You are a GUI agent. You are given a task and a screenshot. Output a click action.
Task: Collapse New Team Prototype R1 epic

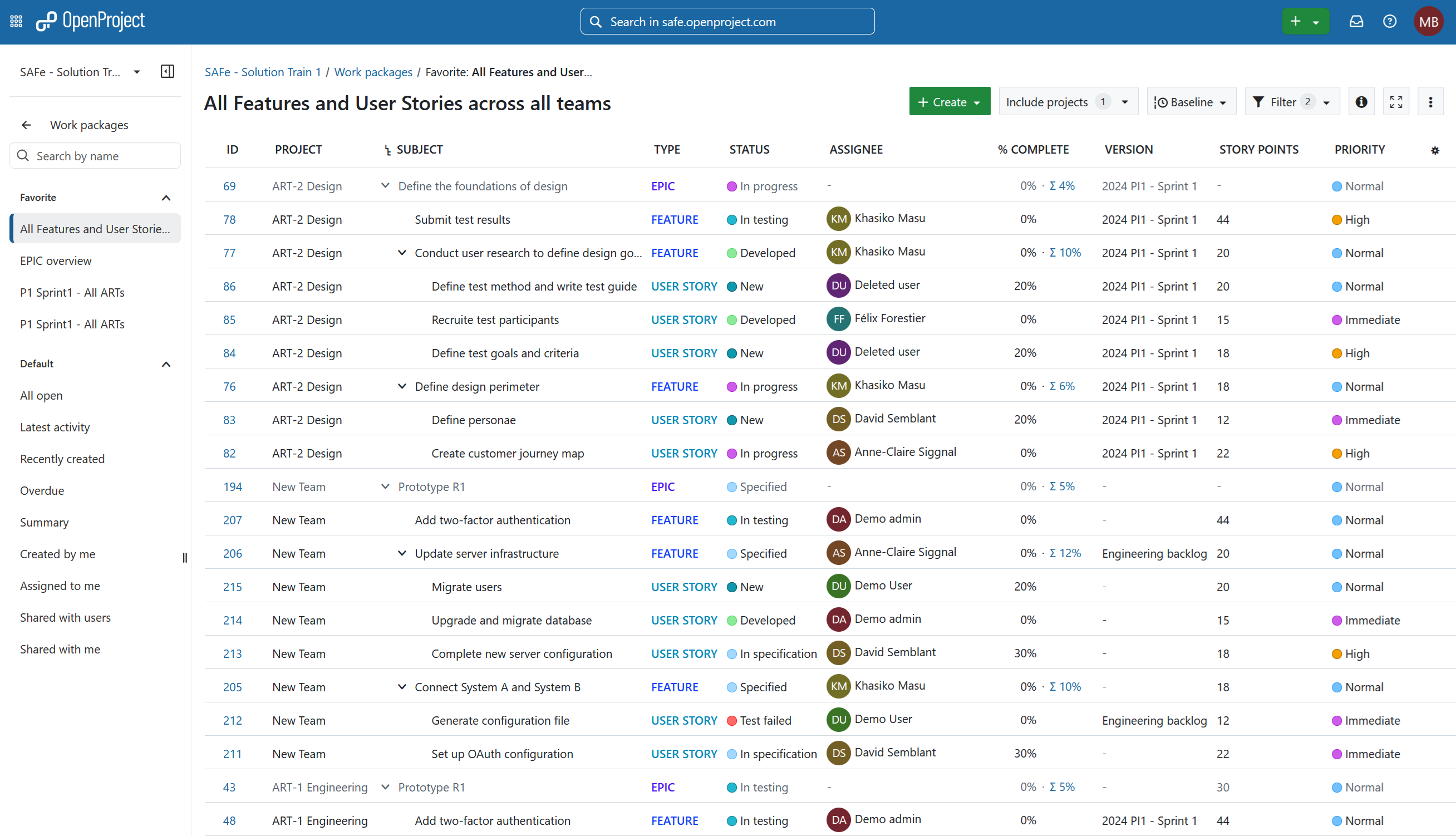[x=385, y=486]
